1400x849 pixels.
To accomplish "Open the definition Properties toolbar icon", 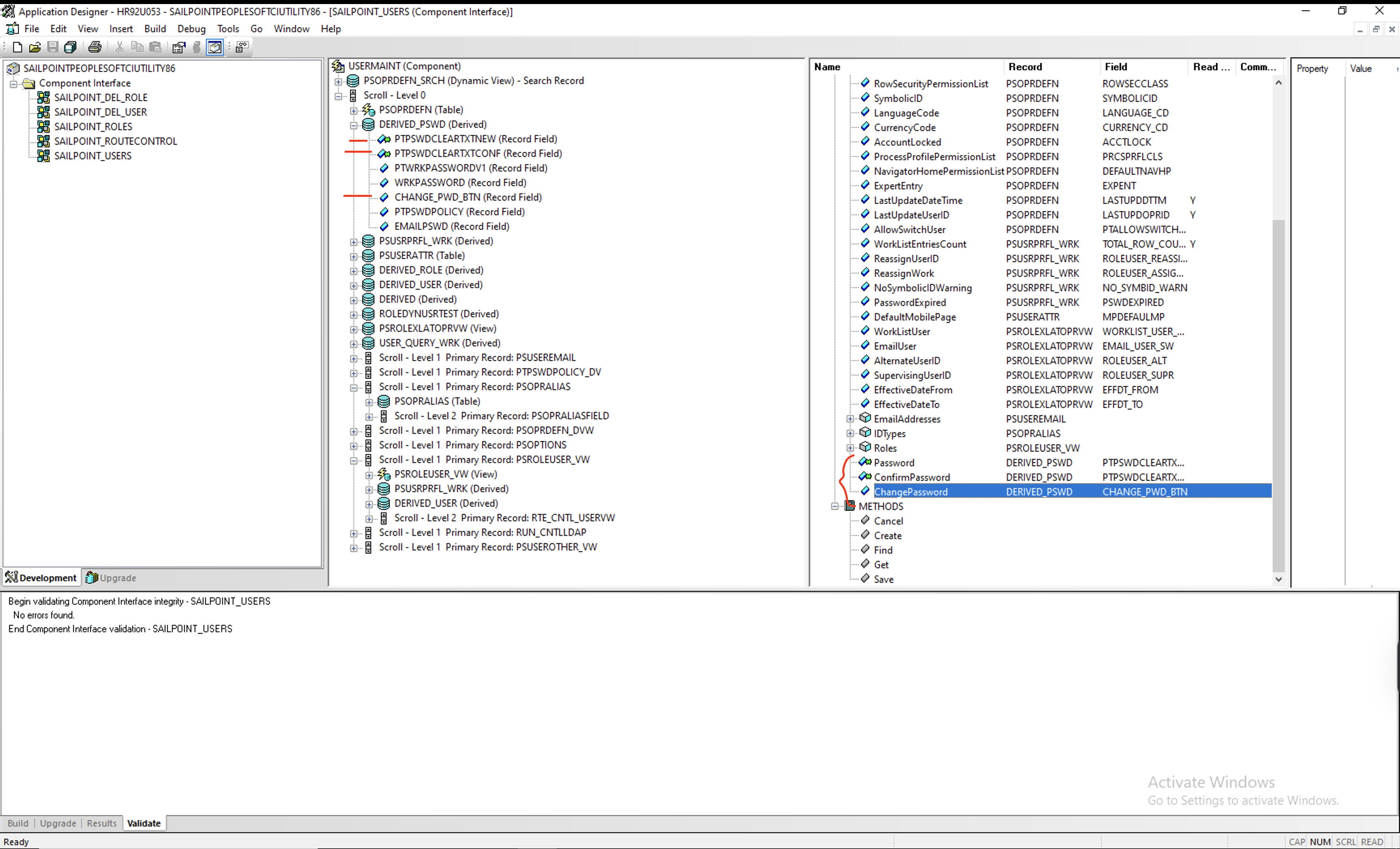I will (x=179, y=47).
